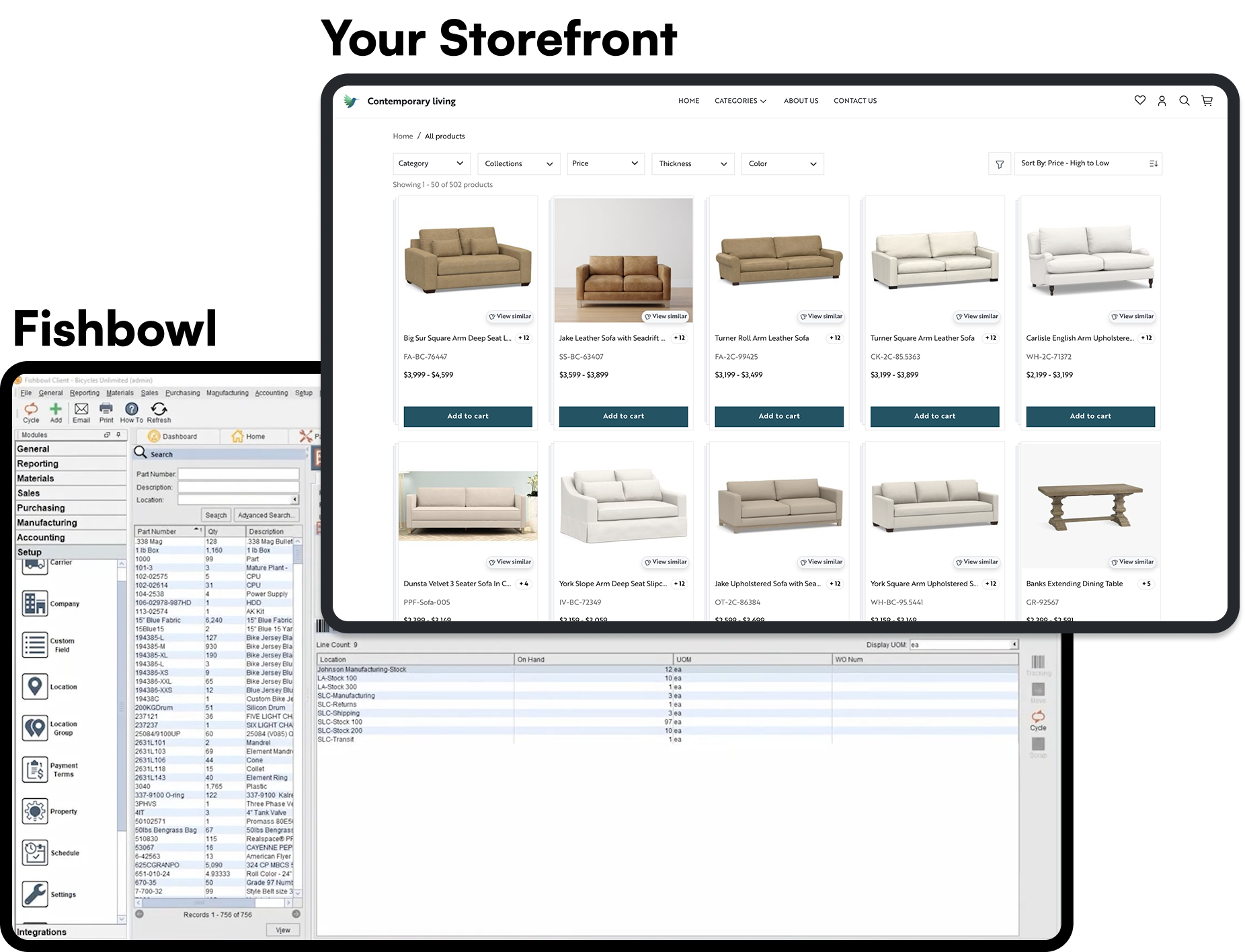Screen dimensions: 1245x952
Task: Expand the Display UOM combo box
Action: click(1014, 645)
